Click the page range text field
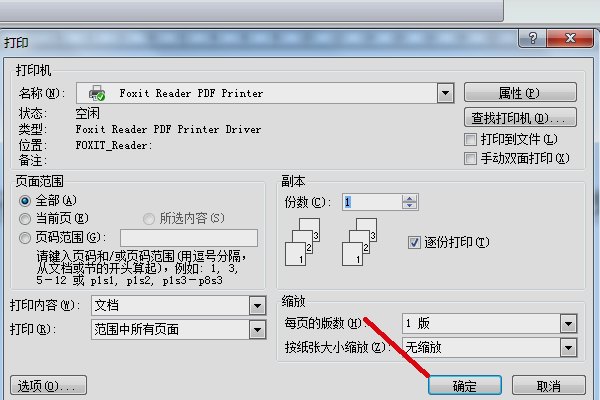This screenshot has height=400, width=600. click(x=189, y=238)
